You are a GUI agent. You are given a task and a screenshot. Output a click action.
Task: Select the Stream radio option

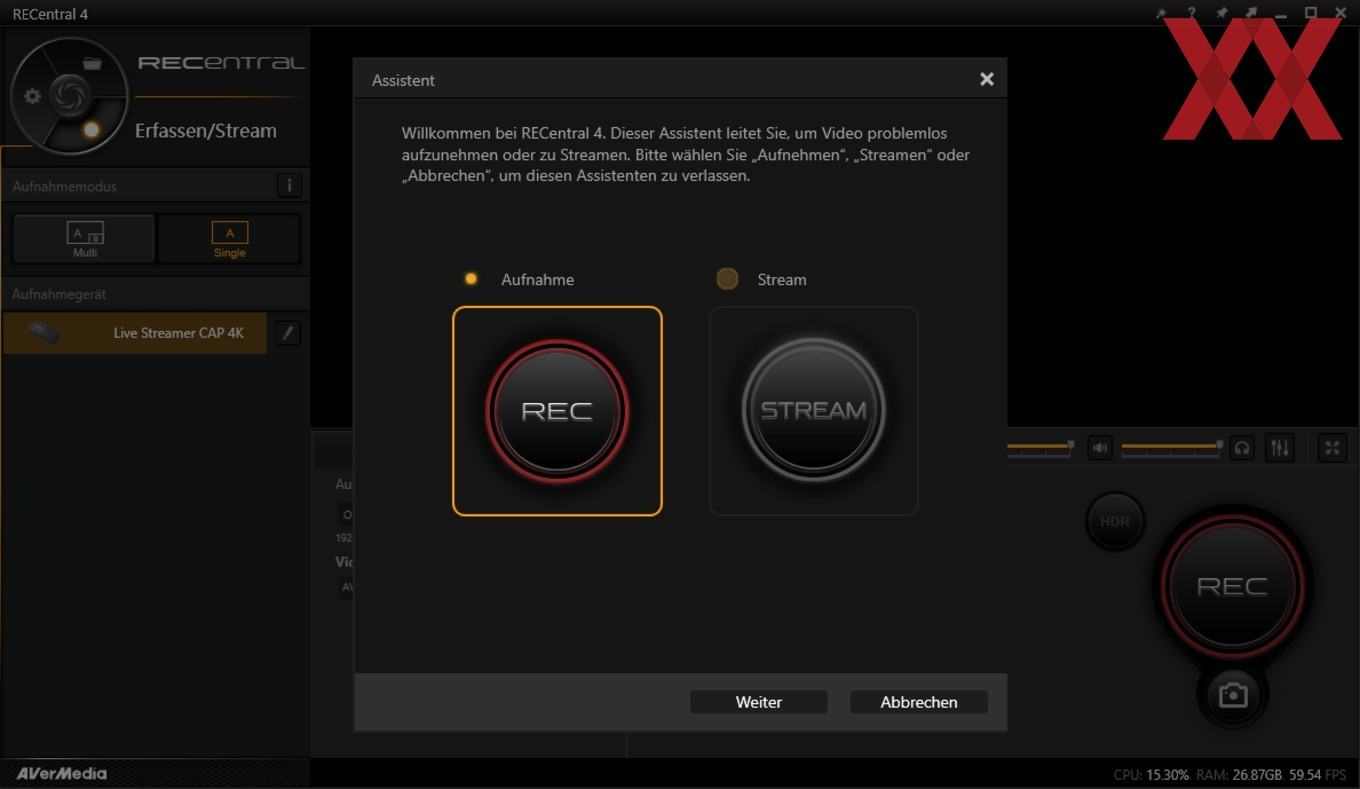point(727,279)
